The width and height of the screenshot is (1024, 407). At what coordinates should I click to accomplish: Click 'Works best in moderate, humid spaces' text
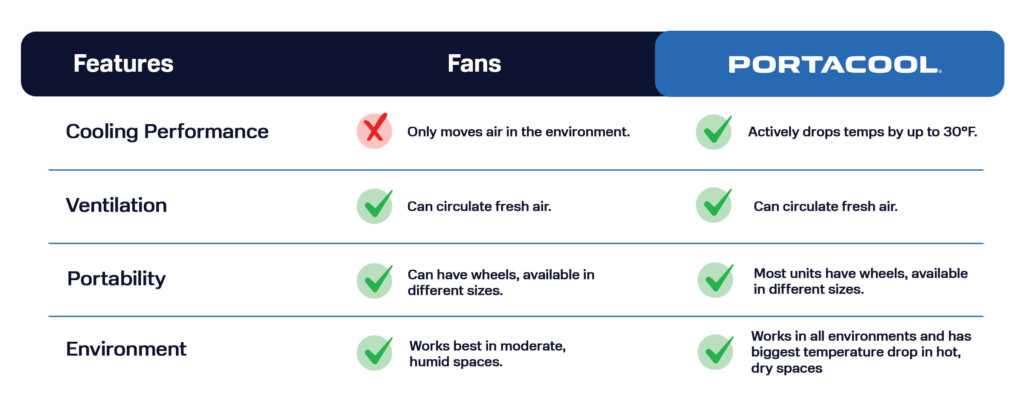[488, 353]
